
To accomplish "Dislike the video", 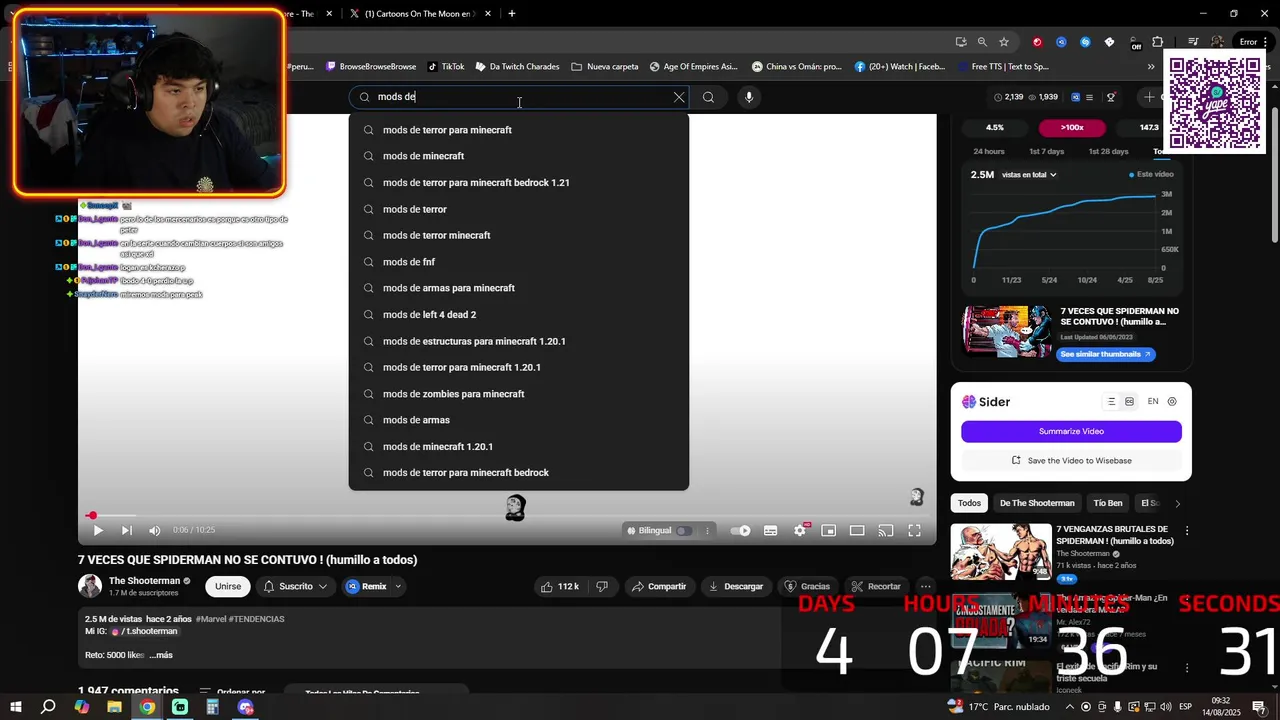I will [602, 586].
